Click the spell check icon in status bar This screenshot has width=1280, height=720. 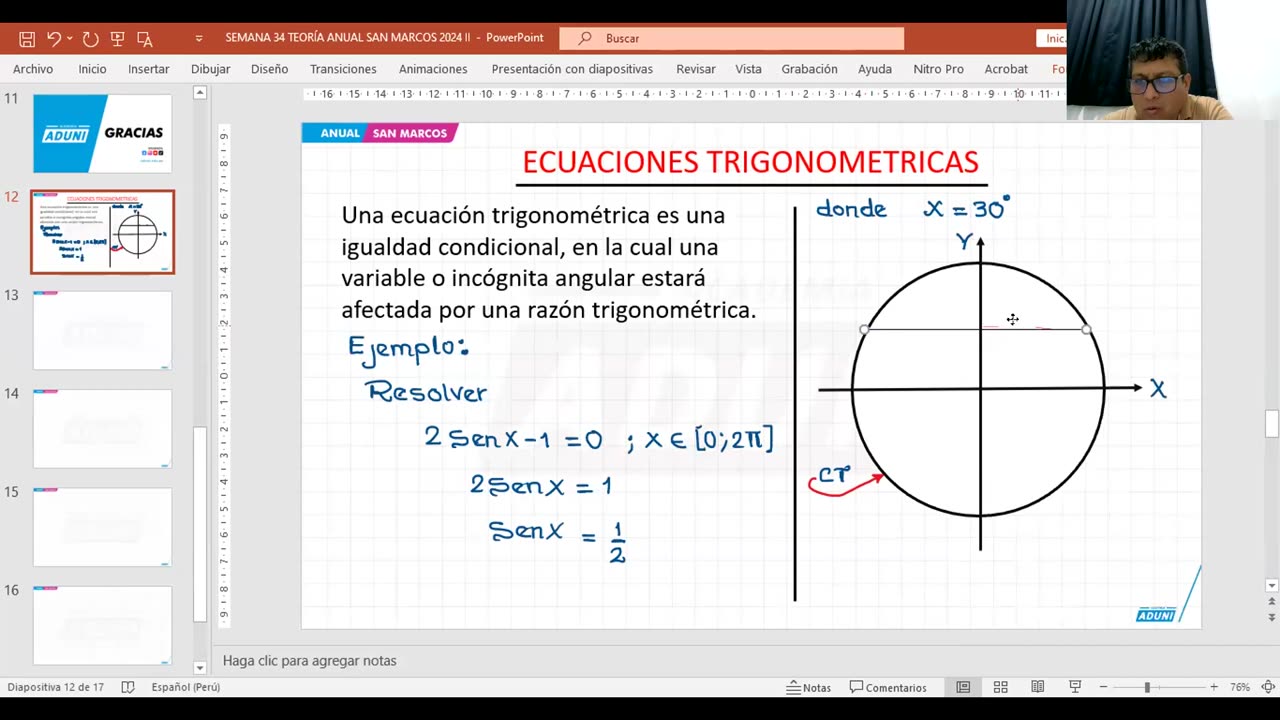128,687
